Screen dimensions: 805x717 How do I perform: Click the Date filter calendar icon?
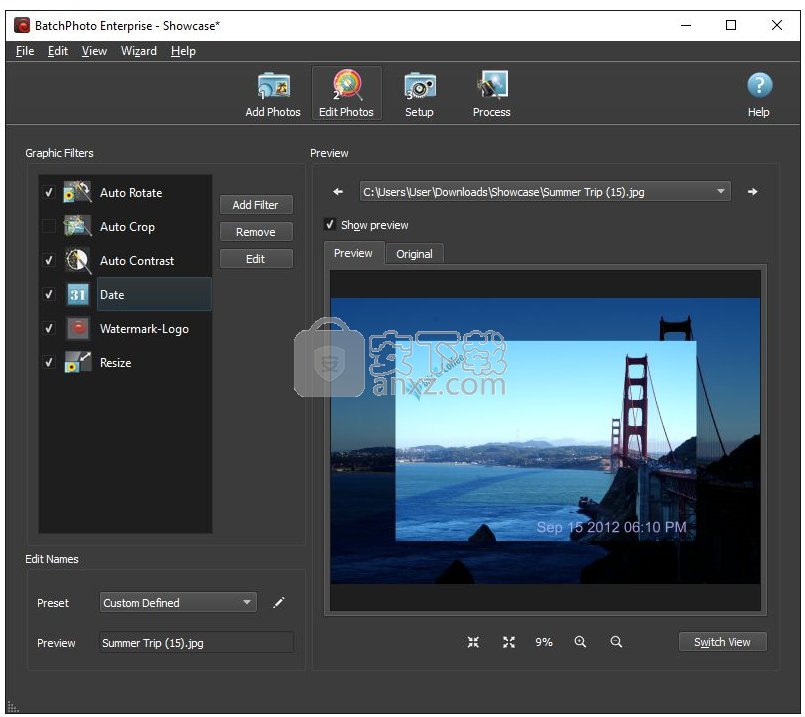[x=78, y=295]
